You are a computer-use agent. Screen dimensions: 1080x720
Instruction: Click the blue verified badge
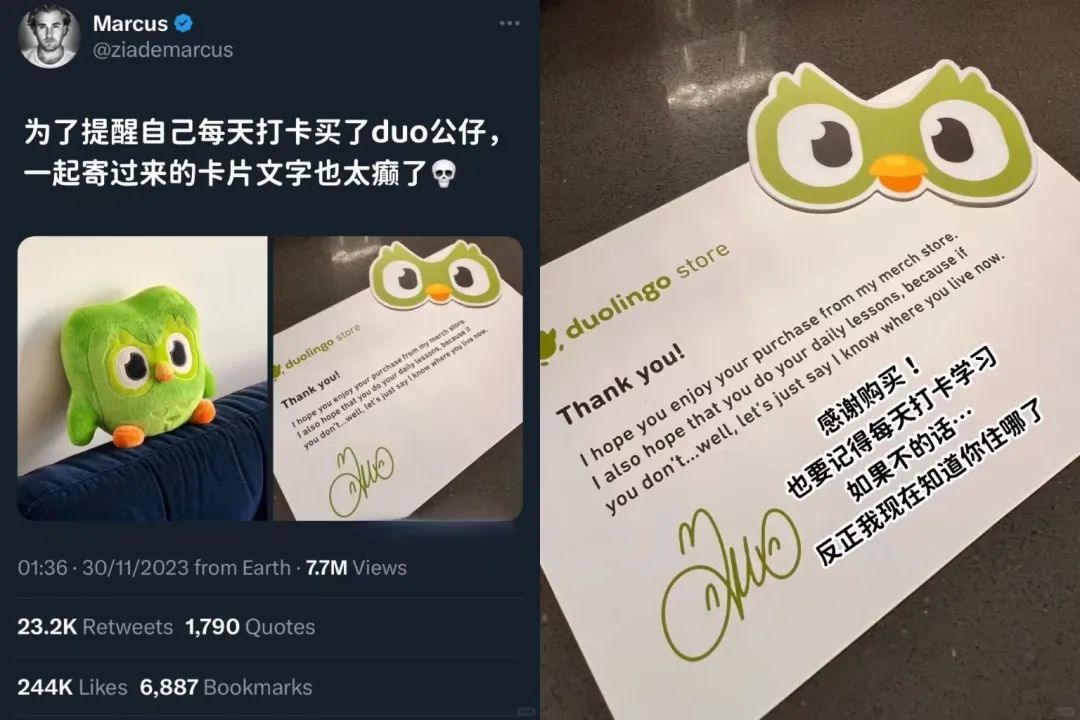click(183, 23)
